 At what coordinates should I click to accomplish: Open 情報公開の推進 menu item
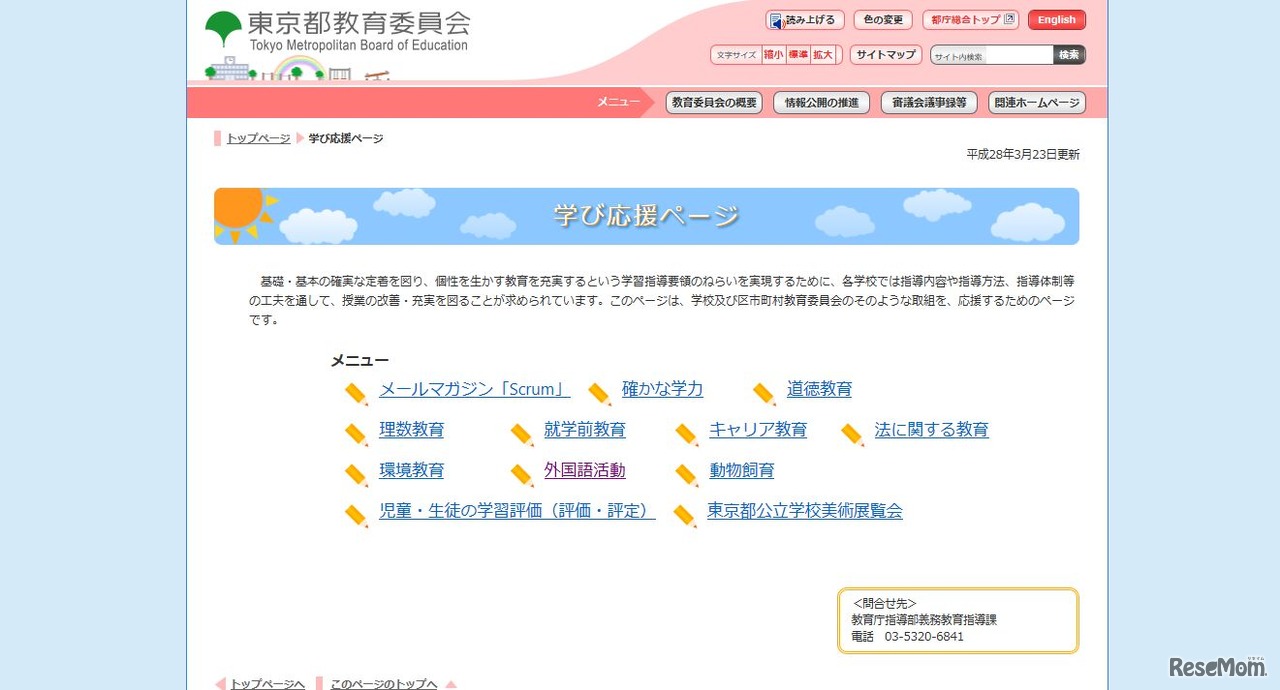[x=821, y=102]
